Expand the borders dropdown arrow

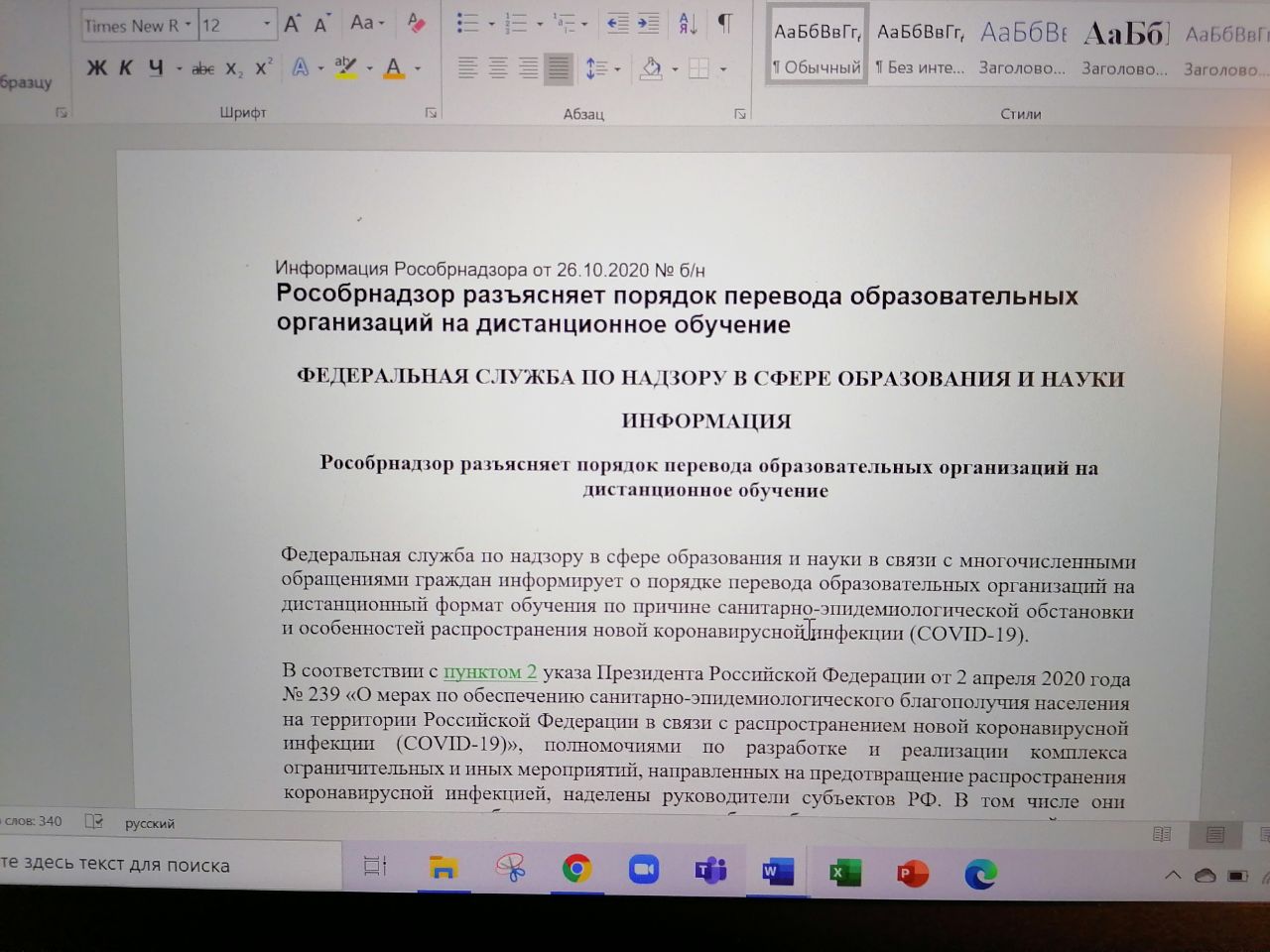[723, 69]
